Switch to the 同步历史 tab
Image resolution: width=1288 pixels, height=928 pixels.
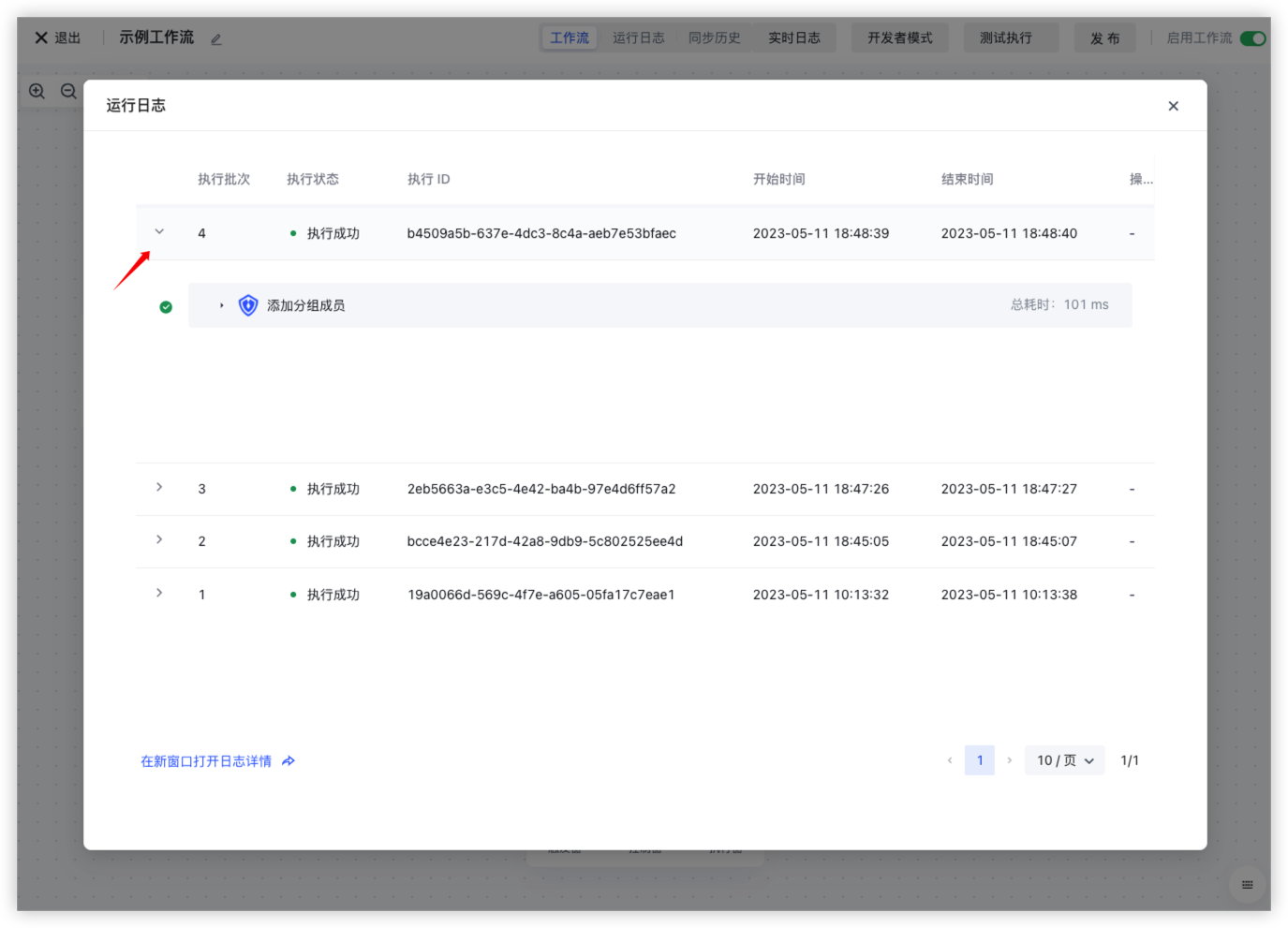click(714, 38)
